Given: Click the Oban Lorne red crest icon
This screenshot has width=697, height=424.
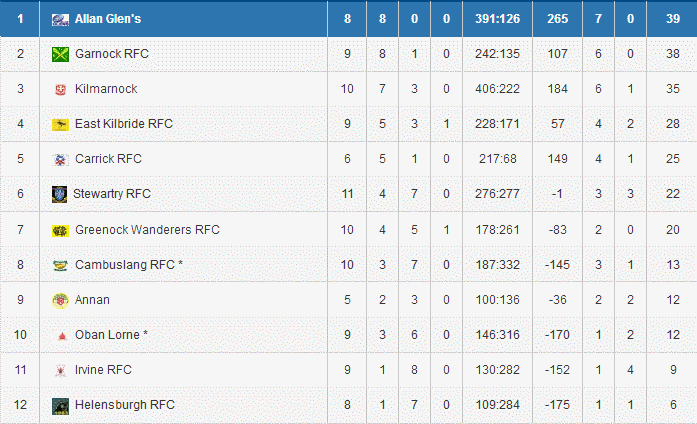Looking at the screenshot, I should pyautogui.click(x=60, y=335).
